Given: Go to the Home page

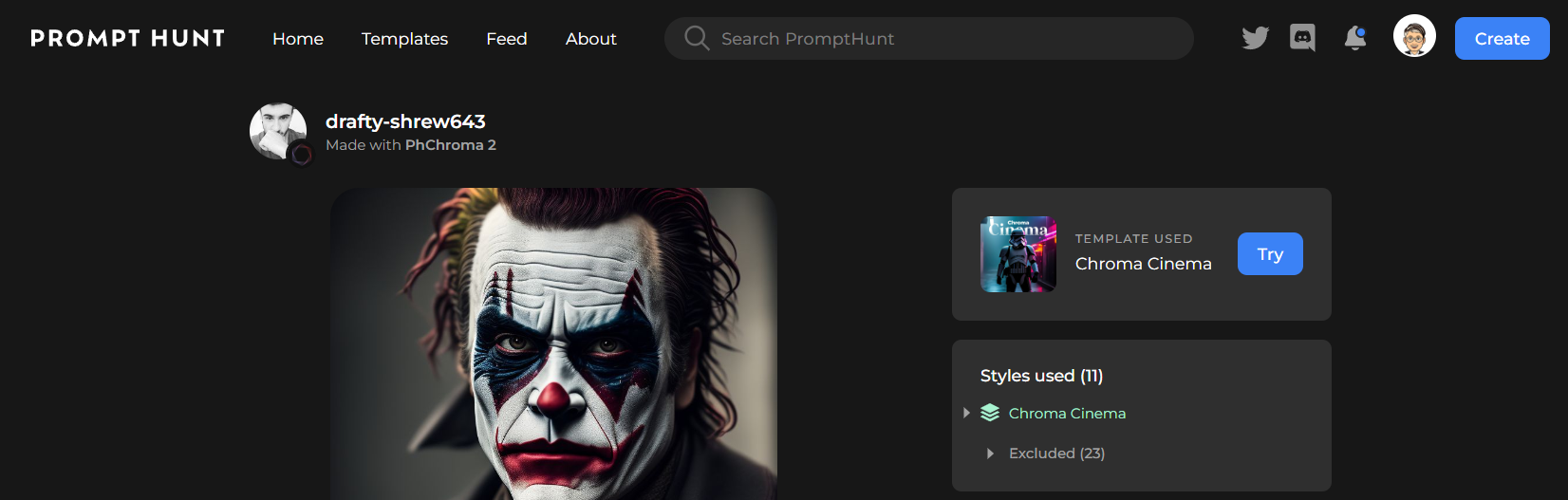Looking at the screenshot, I should pyautogui.click(x=298, y=39).
